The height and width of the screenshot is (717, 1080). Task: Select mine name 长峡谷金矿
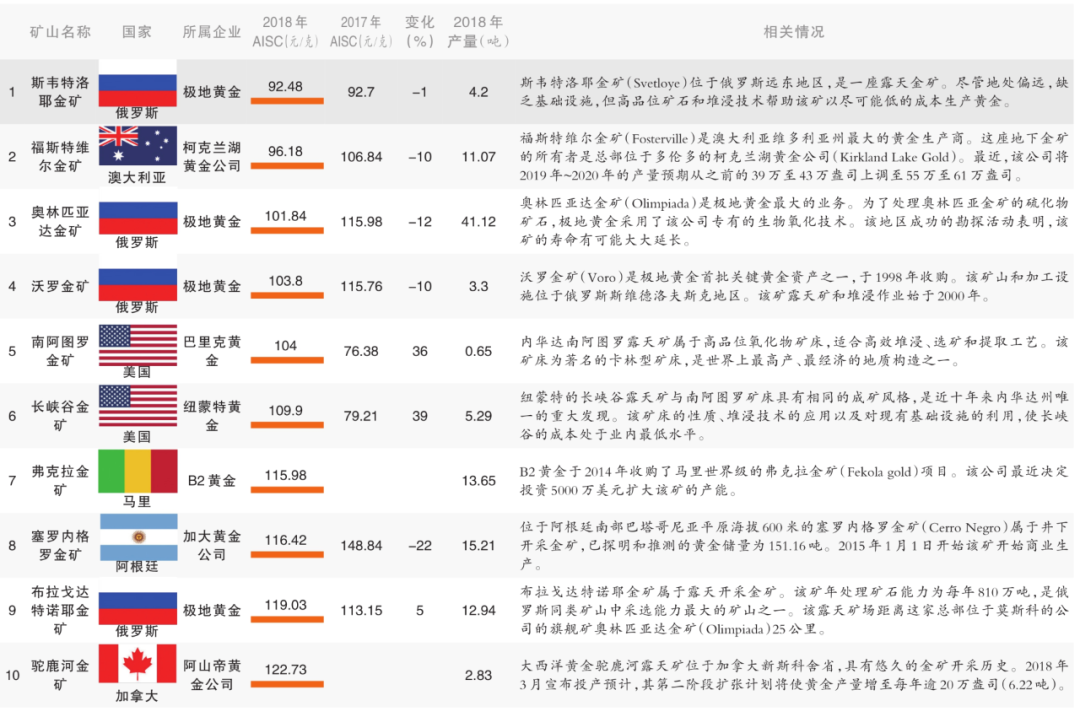click(x=60, y=416)
